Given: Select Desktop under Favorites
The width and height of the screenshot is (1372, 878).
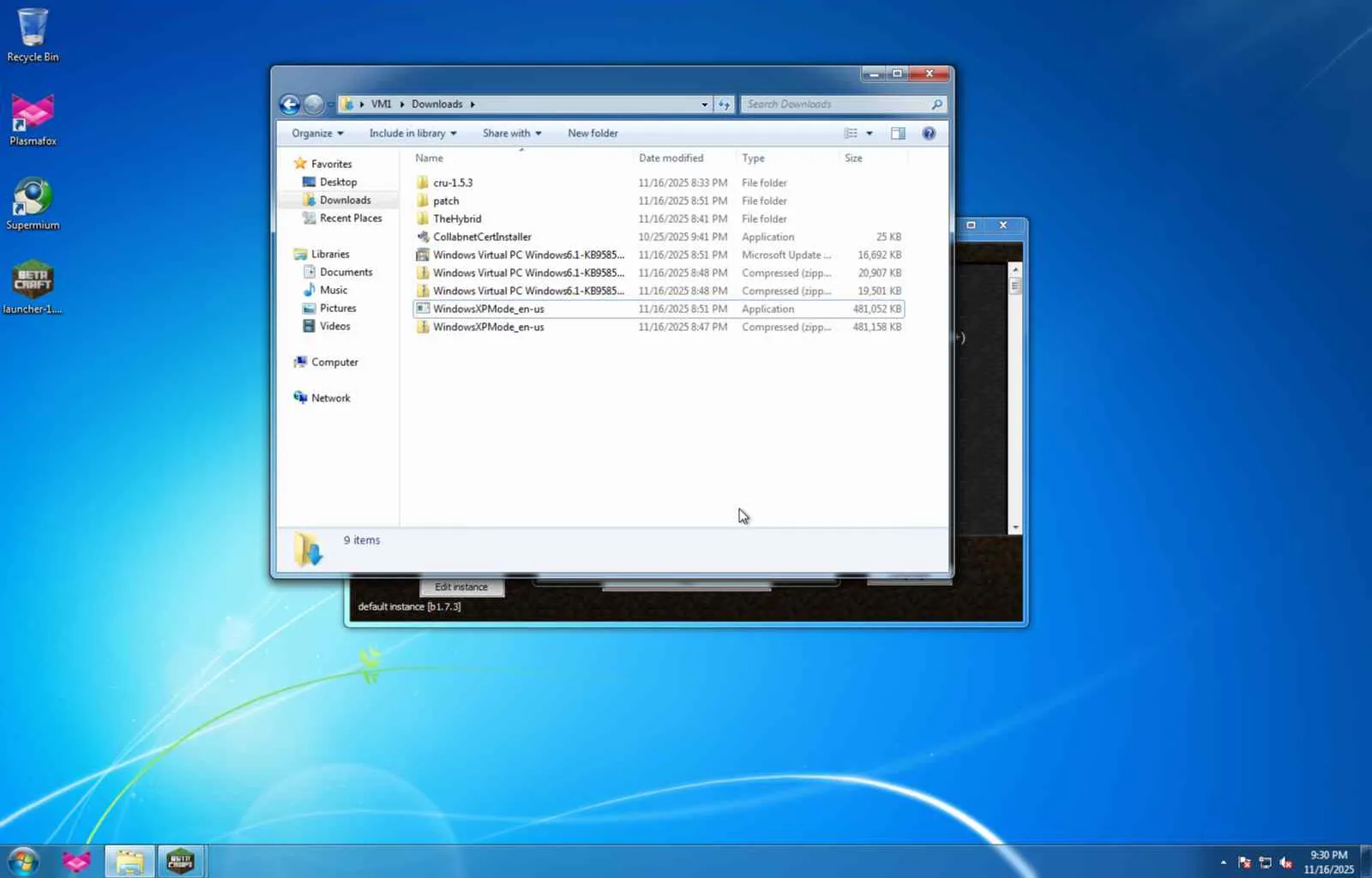Looking at the screenshot, I should click(338, 182).
